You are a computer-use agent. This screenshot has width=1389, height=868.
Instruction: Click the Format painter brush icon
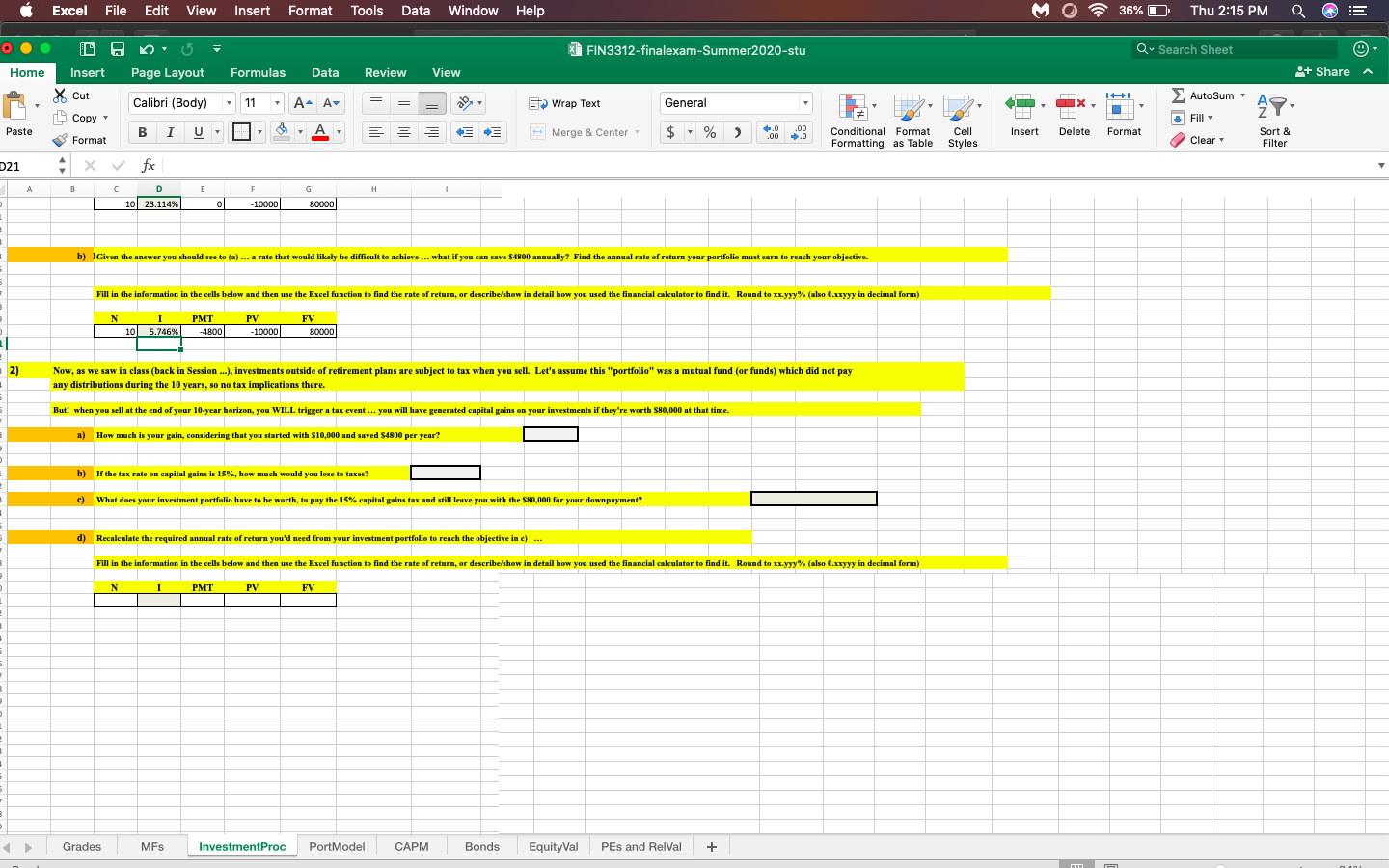point(60,140)
